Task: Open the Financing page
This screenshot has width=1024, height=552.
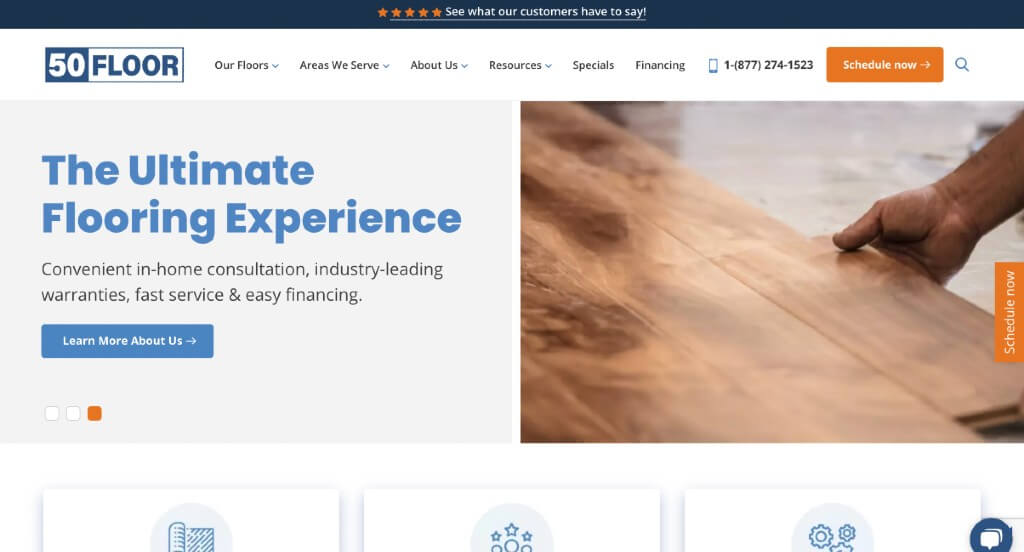Action: (x=660, y=65)
